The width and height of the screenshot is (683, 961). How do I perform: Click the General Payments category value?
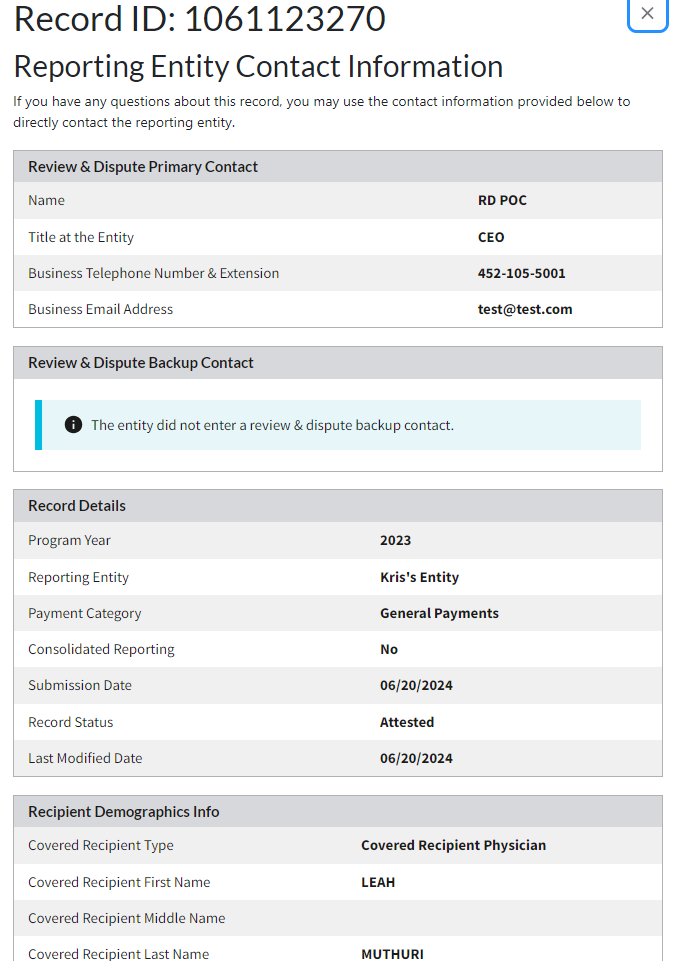pyautogui.click(x=439, y=613)
